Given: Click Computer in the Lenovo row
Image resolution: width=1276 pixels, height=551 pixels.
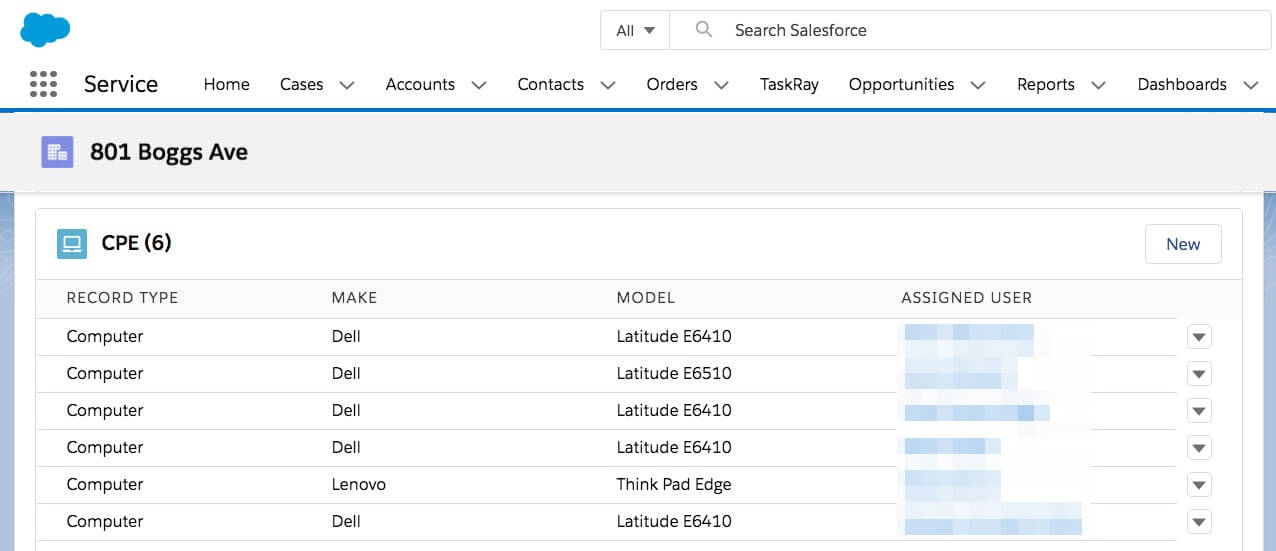Looking at the screenshot, I should pyautogui.click(x=105, y=484).
